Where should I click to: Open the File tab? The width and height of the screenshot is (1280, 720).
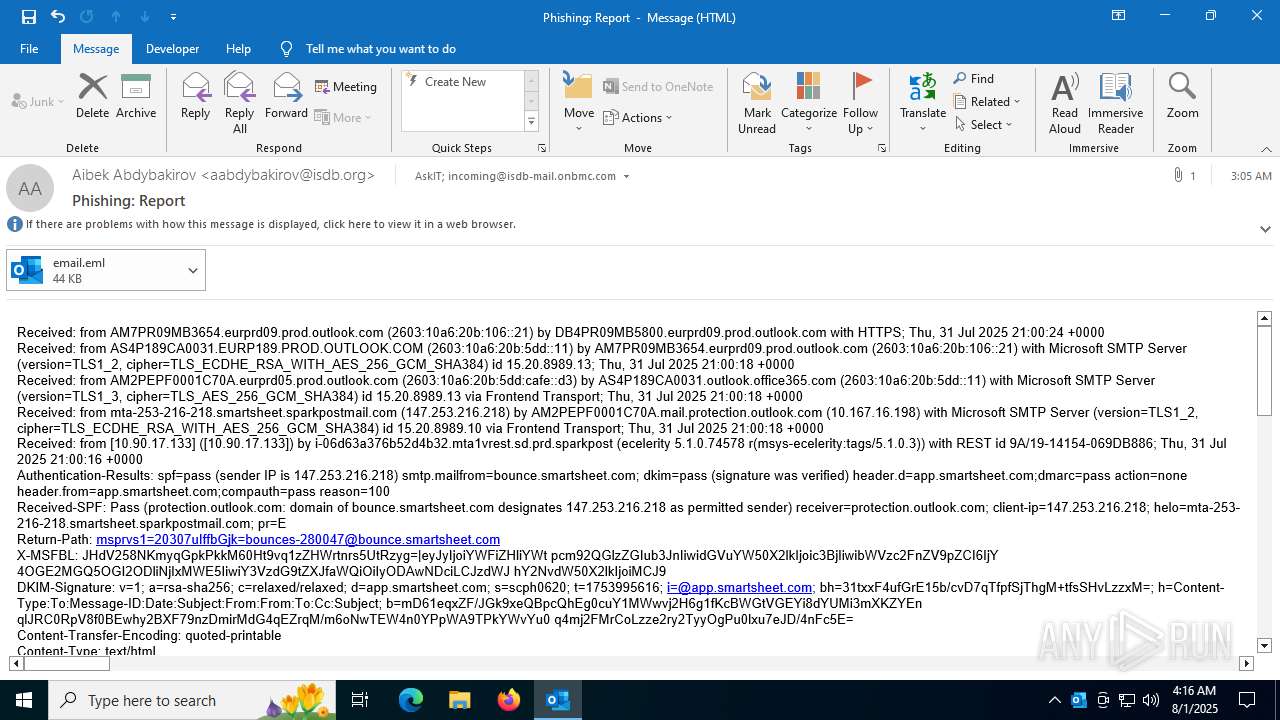29,48
